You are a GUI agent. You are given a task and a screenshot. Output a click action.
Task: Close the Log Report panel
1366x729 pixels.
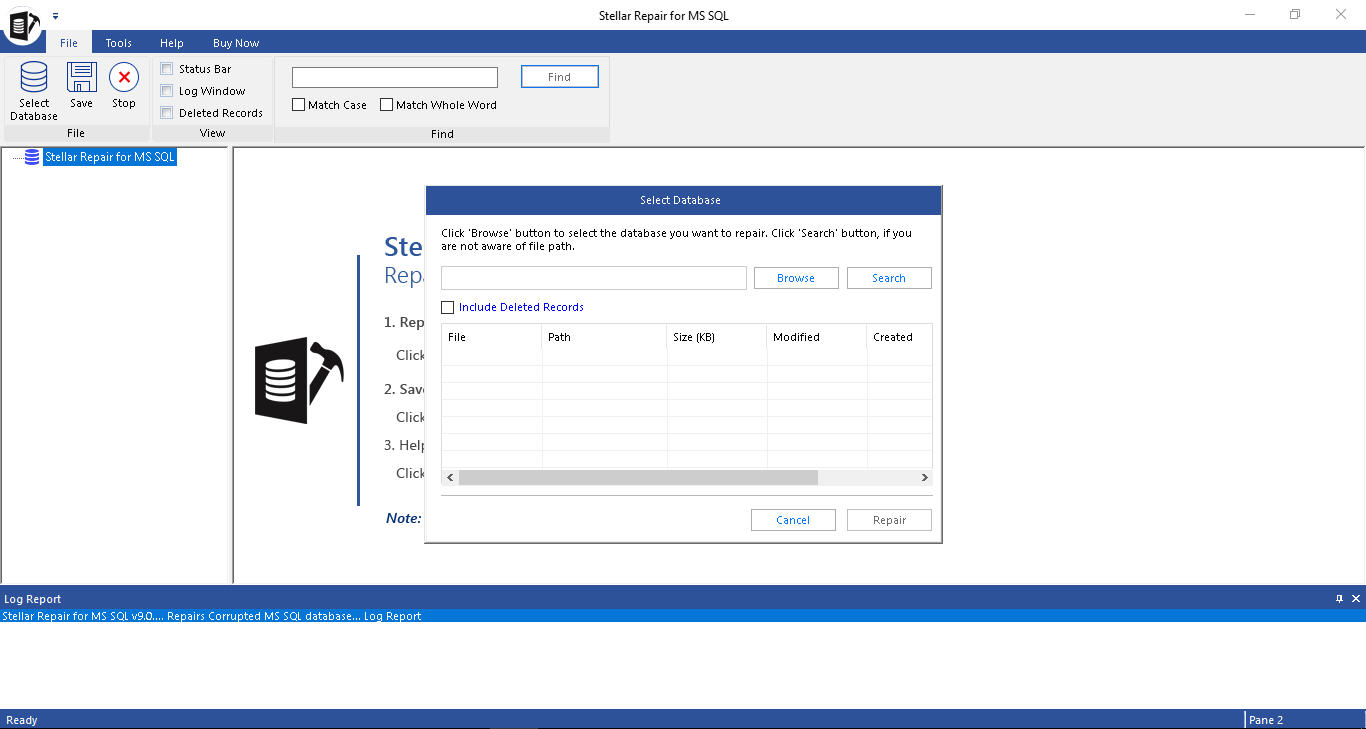click(1356, 599)
